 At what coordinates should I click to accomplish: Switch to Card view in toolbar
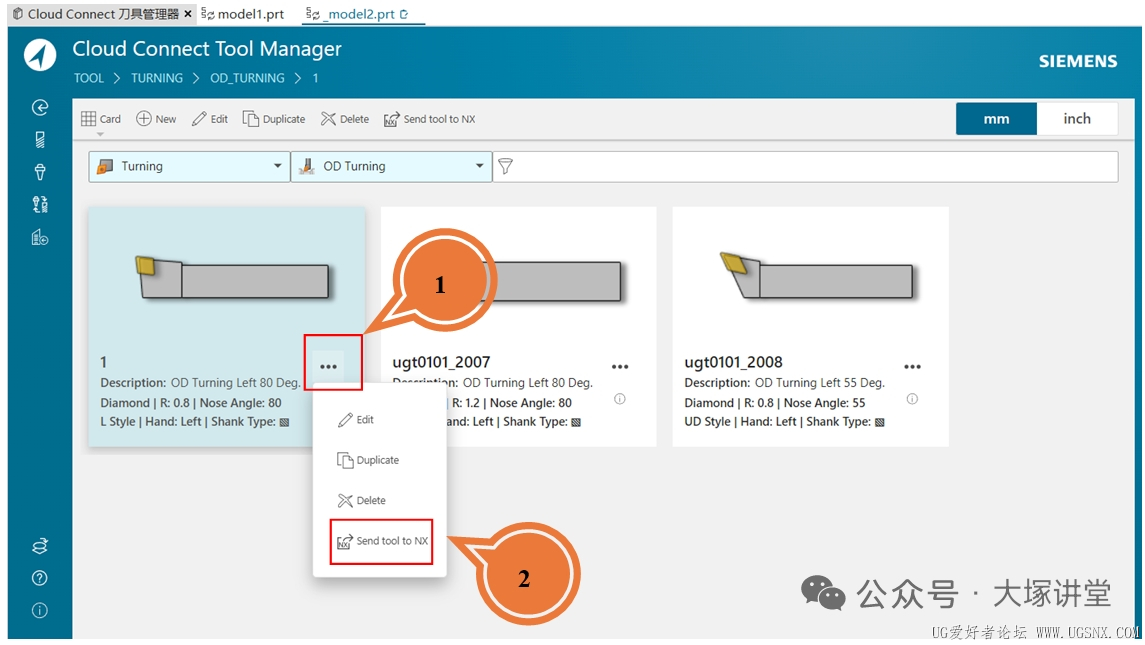(x=101, y=119)
